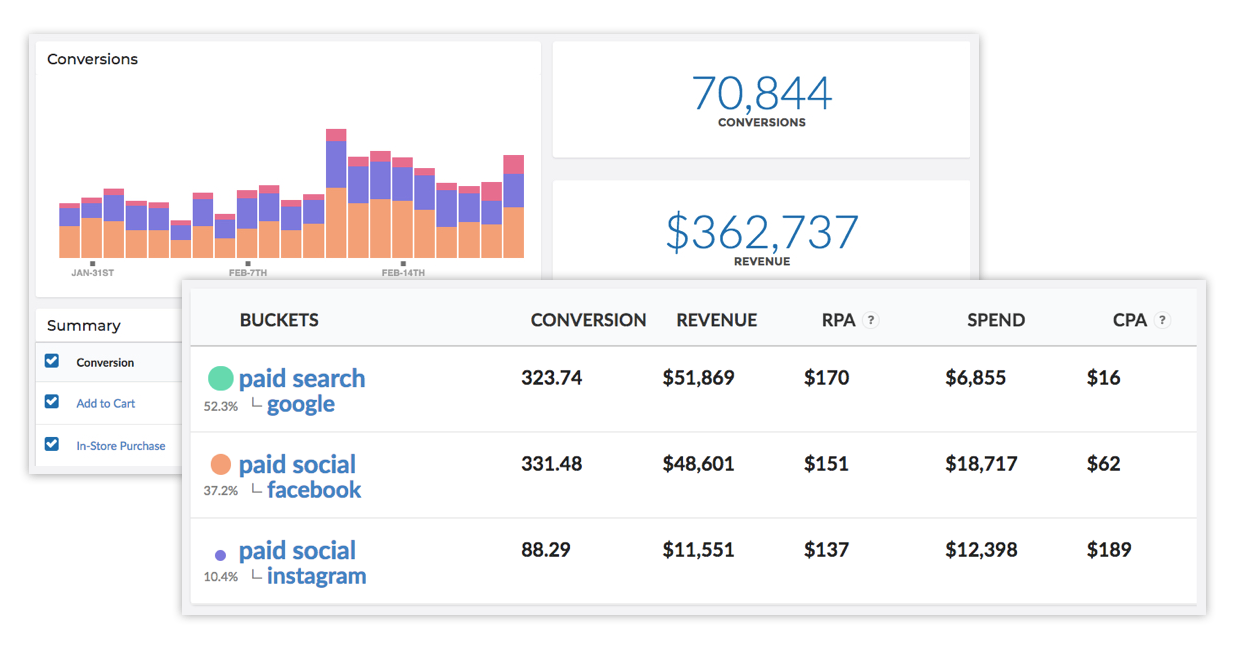Click the $16 CPA cell
Image resolution: width=1234 pixels, height=649 pixels.
pos(1103,378)
